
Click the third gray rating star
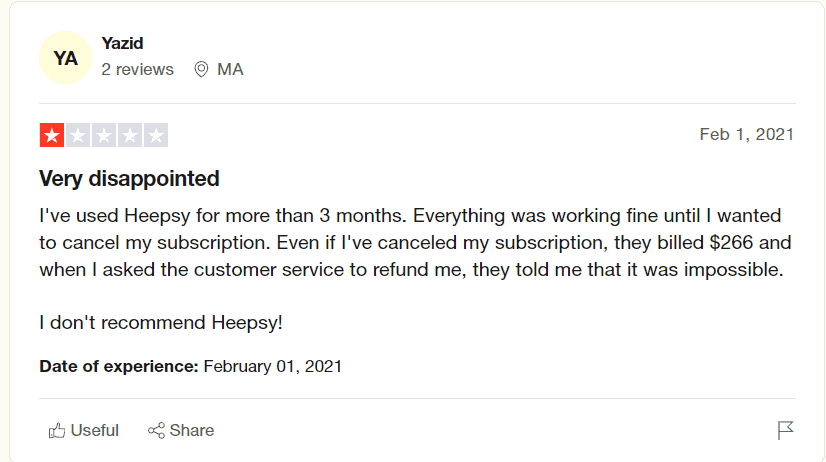[x=104, y=135]
